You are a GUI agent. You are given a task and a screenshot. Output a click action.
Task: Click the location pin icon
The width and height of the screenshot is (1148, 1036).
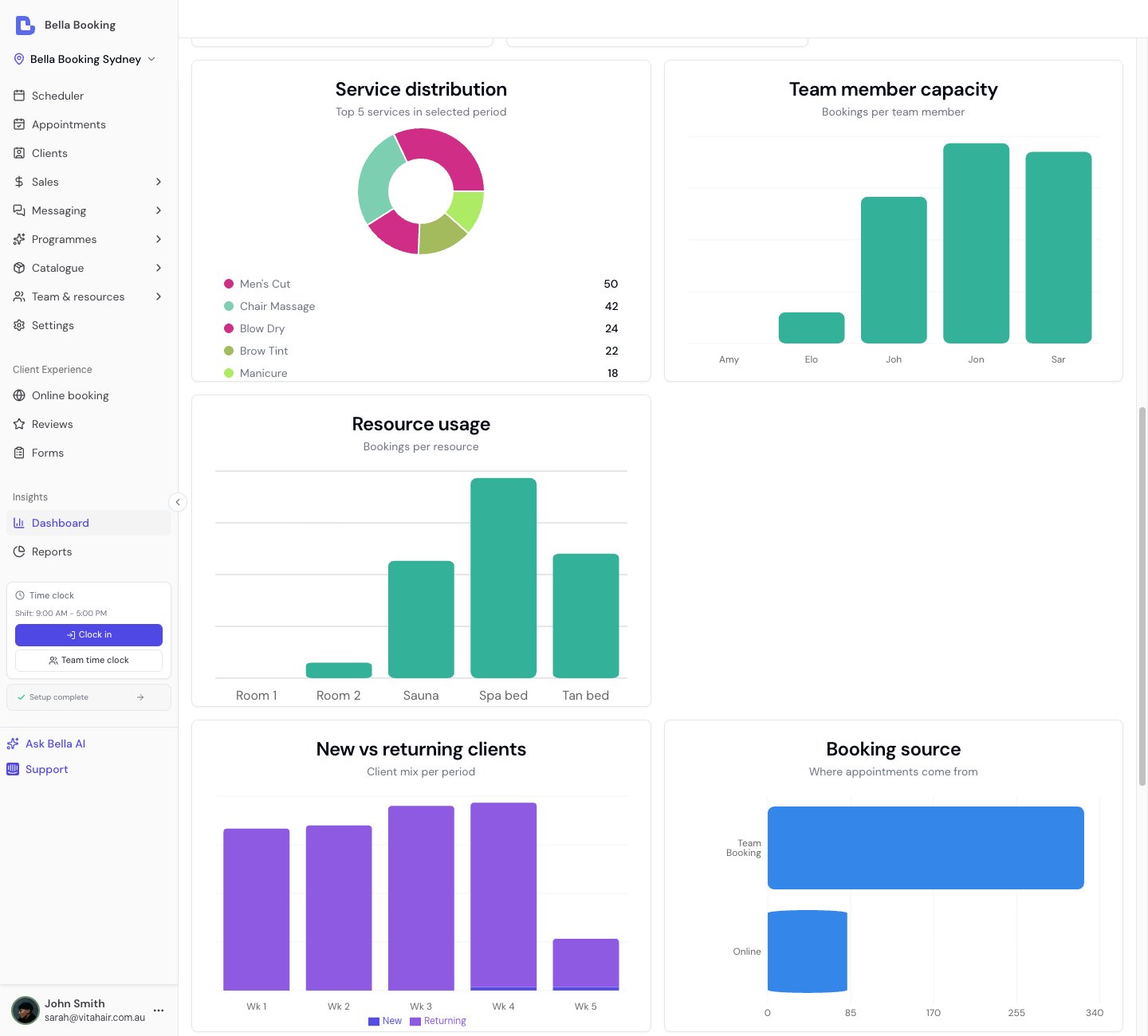[19, 59]
